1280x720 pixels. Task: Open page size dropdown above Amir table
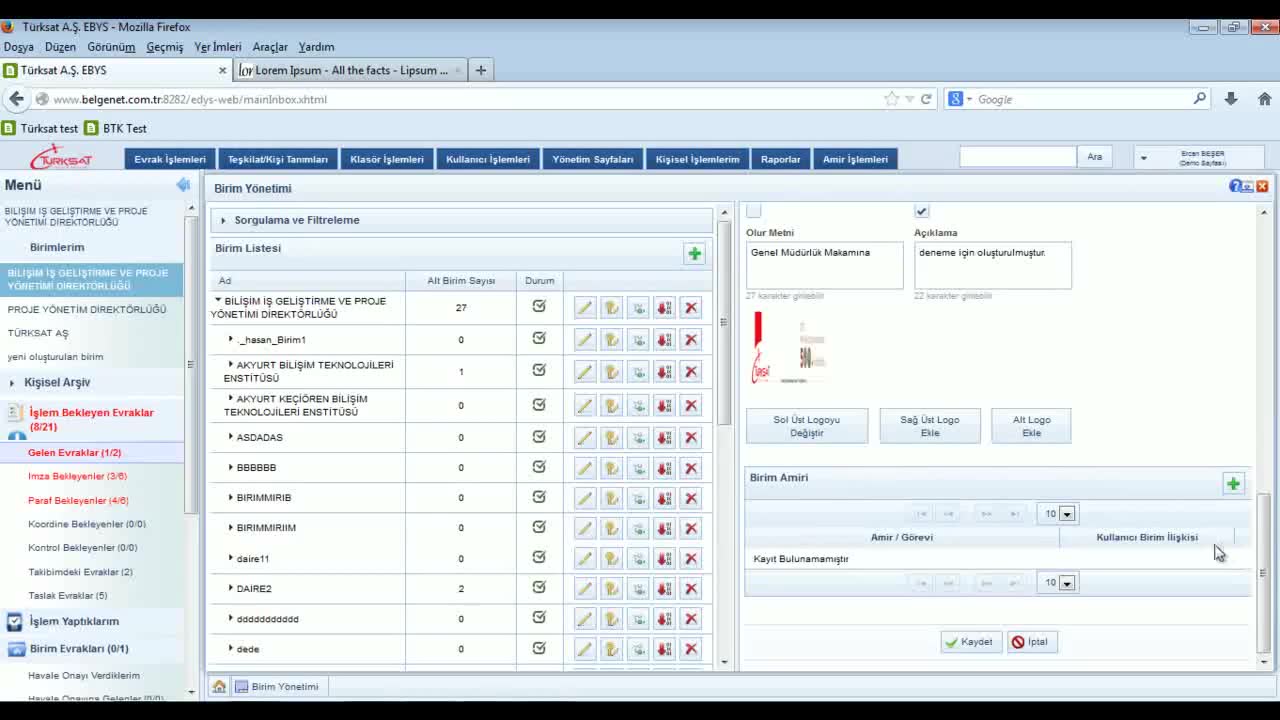click(x=1067, y=514)
